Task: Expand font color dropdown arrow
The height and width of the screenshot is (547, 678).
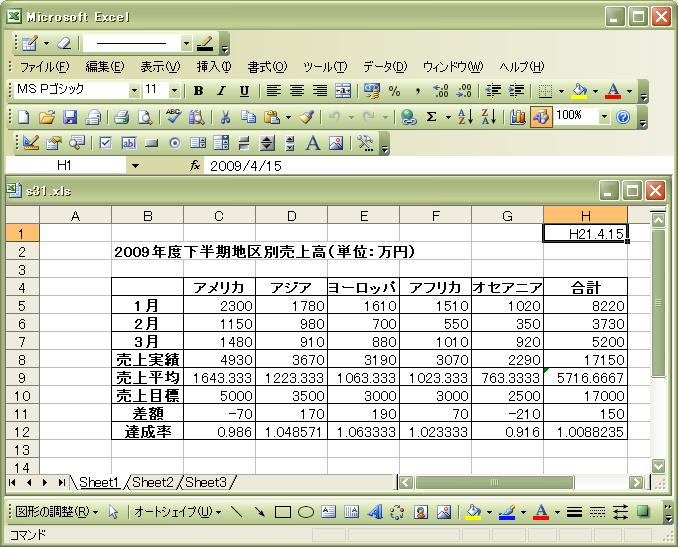Action: 630,91
